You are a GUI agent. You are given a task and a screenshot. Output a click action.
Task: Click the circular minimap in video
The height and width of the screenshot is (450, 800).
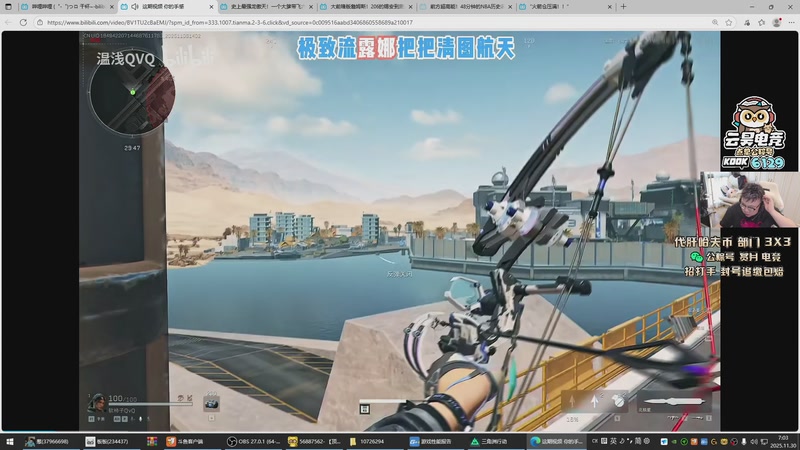(132, 93)
